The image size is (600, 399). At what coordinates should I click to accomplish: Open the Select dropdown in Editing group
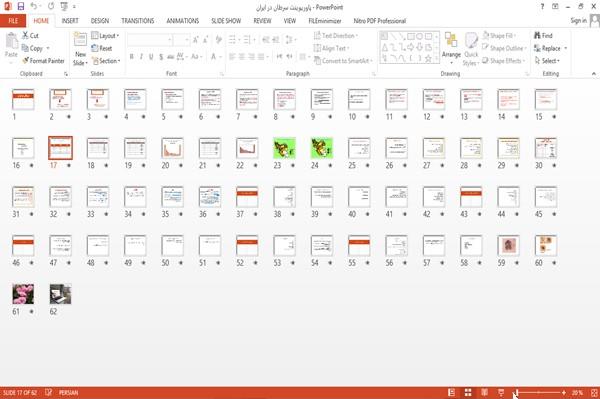pyautogui.click(x=547, y=61)
